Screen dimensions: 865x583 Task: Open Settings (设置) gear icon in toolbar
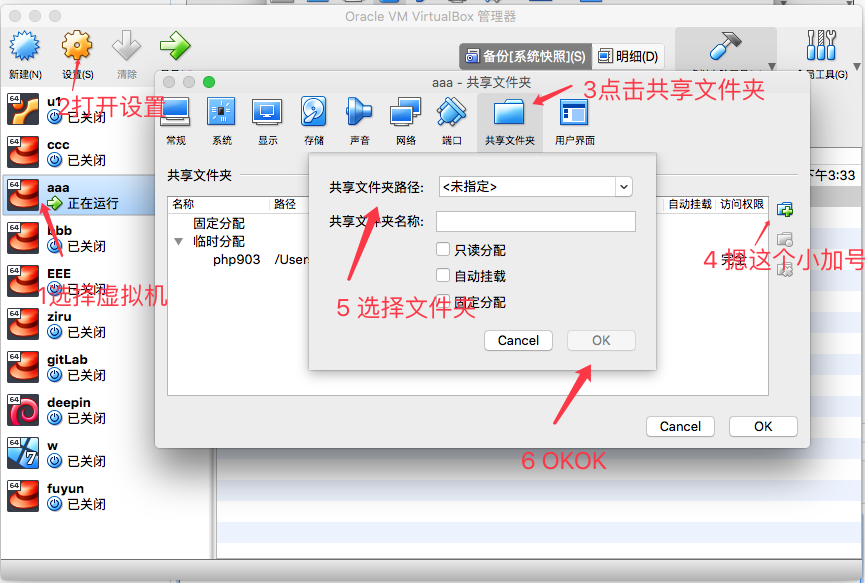[77, 46]
